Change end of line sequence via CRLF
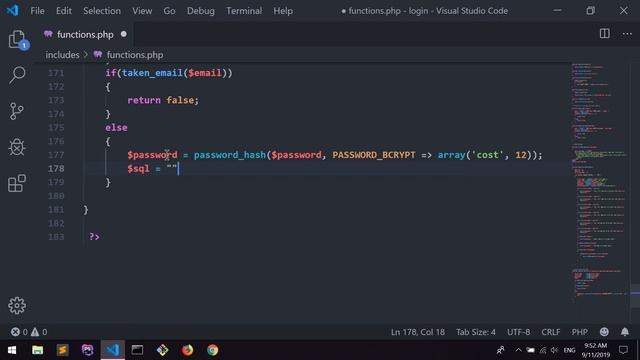The height and width of the screenshot is (360, 640). tap(551, 332)
